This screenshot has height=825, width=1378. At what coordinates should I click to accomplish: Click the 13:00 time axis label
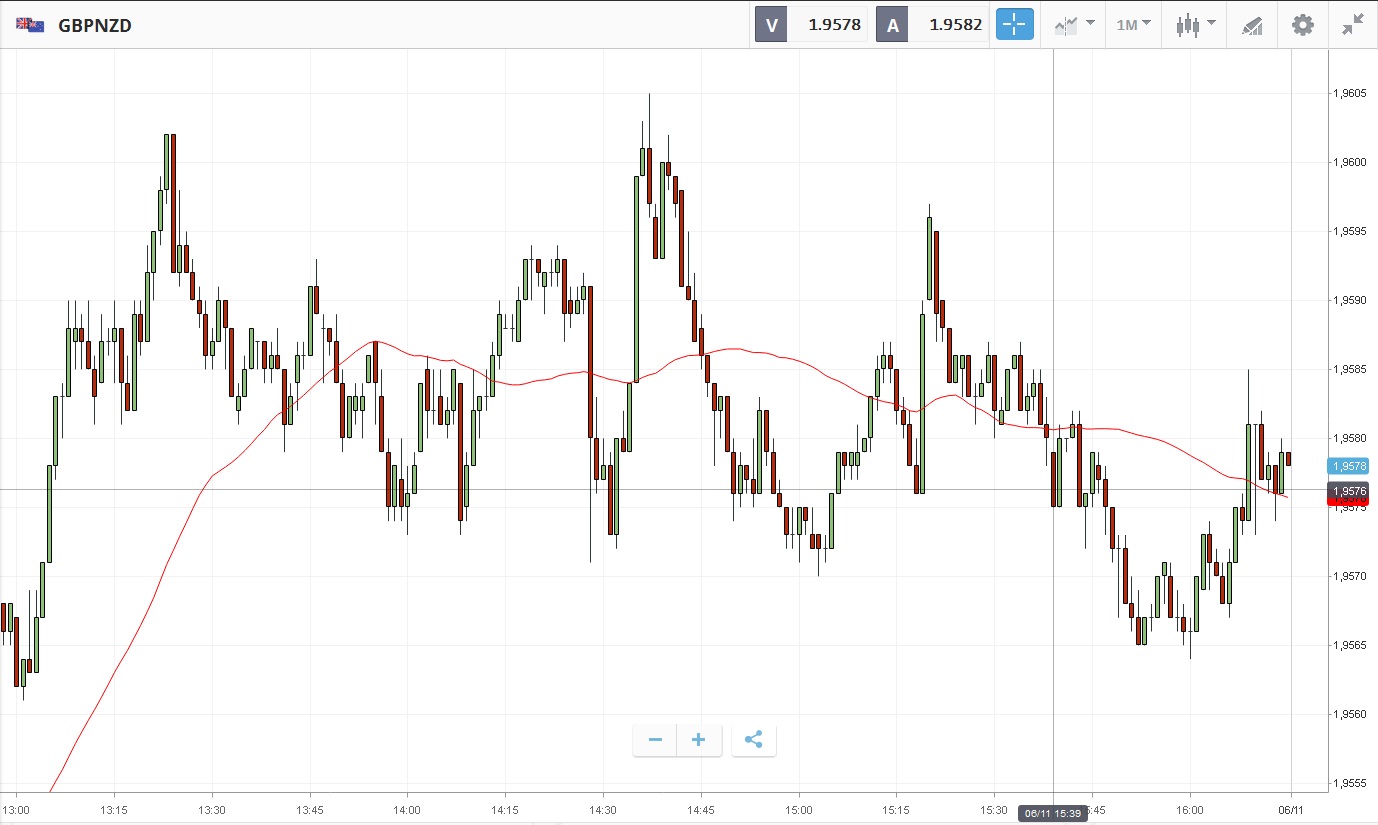point(16,809)
